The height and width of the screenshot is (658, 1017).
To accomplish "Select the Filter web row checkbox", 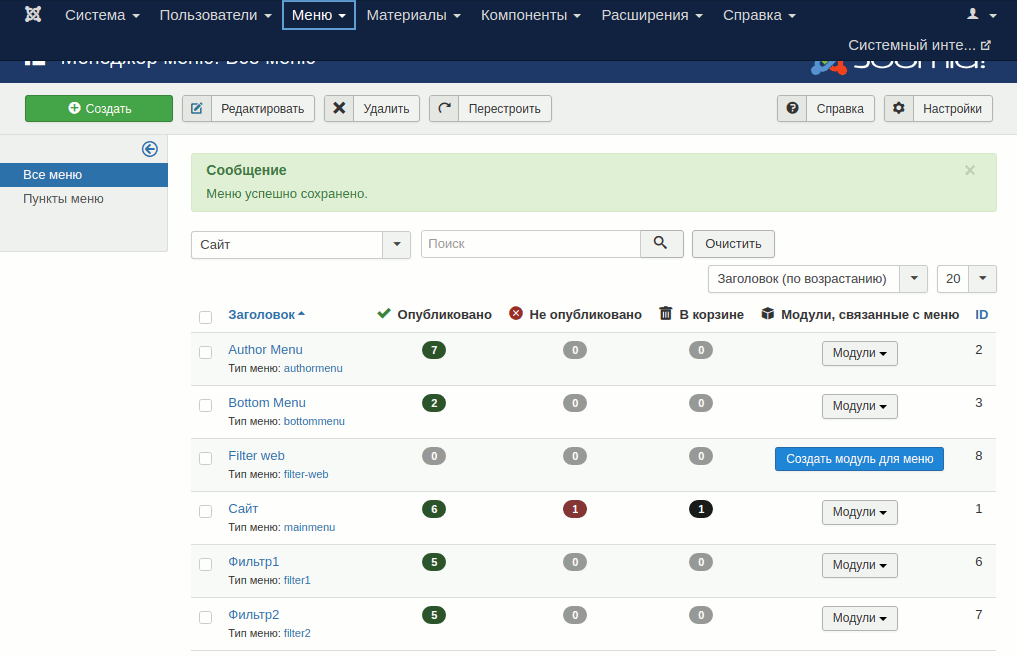I will (x=206, y=459).
